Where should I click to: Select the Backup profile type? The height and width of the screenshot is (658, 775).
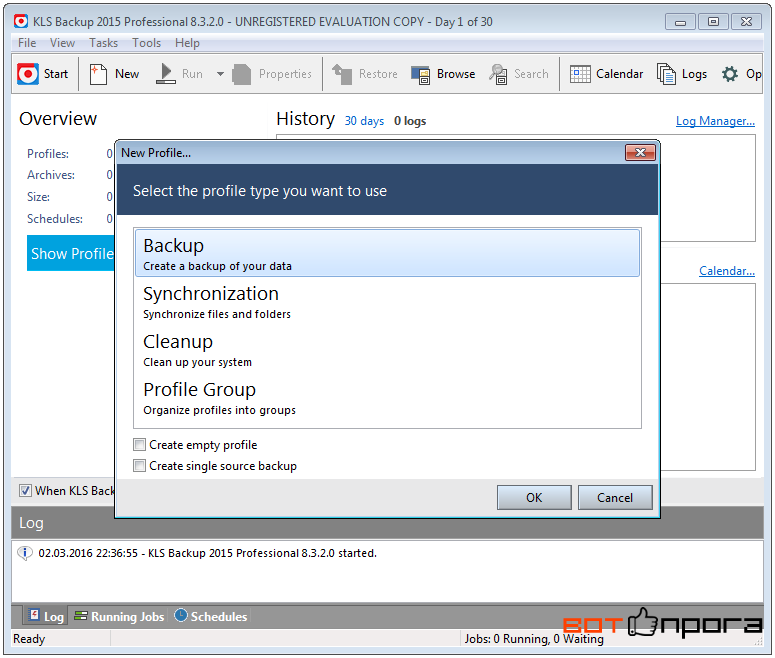[387, 253]
